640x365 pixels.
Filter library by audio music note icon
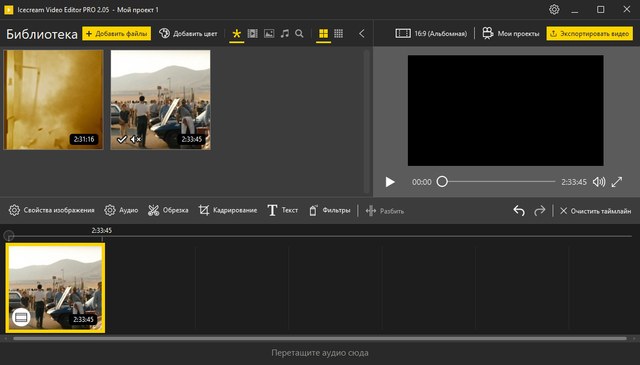click(x=284, y=33)
